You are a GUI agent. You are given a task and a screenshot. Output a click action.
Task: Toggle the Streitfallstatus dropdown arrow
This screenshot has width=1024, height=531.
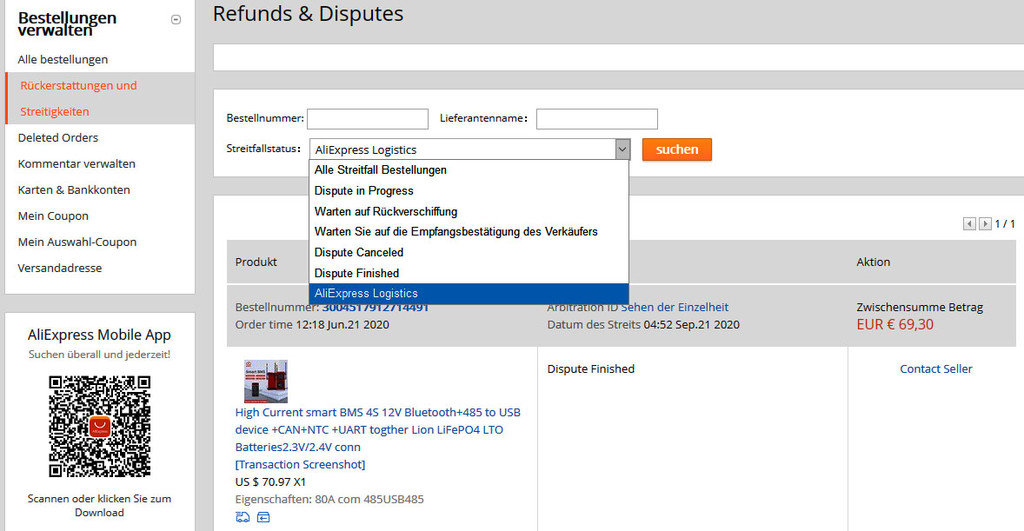(x=622, y=150)
